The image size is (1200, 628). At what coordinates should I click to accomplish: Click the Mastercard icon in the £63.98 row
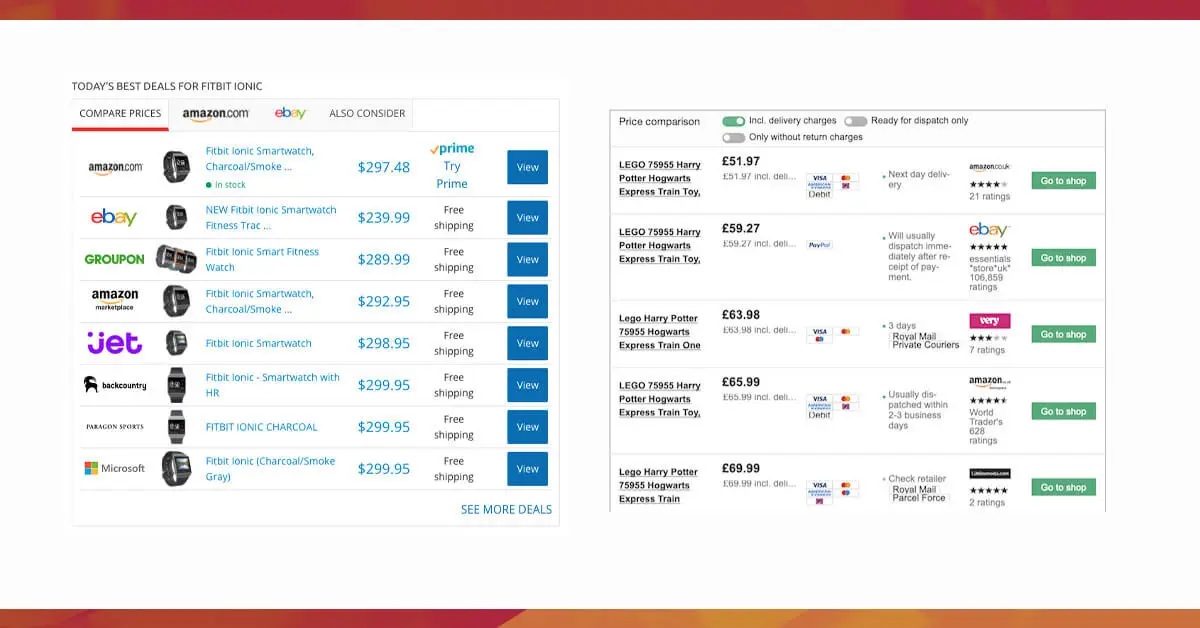(x=846, y=331)
